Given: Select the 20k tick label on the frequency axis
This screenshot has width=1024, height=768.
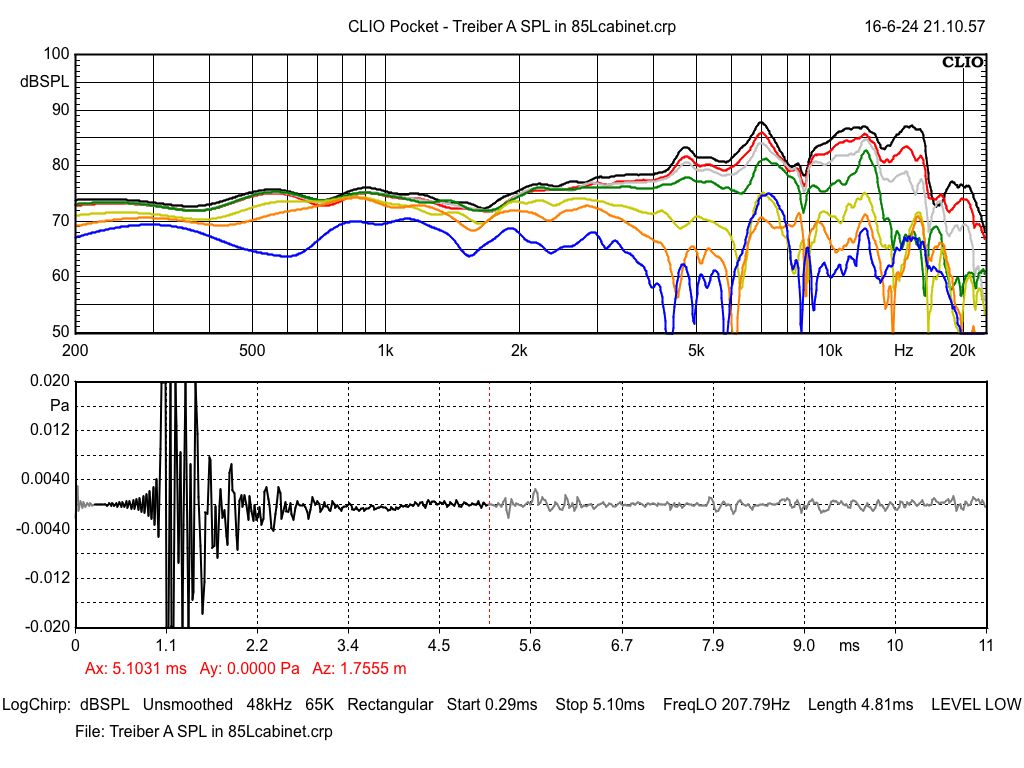Looking at the screenshot, I should click(x=961, y=351).
